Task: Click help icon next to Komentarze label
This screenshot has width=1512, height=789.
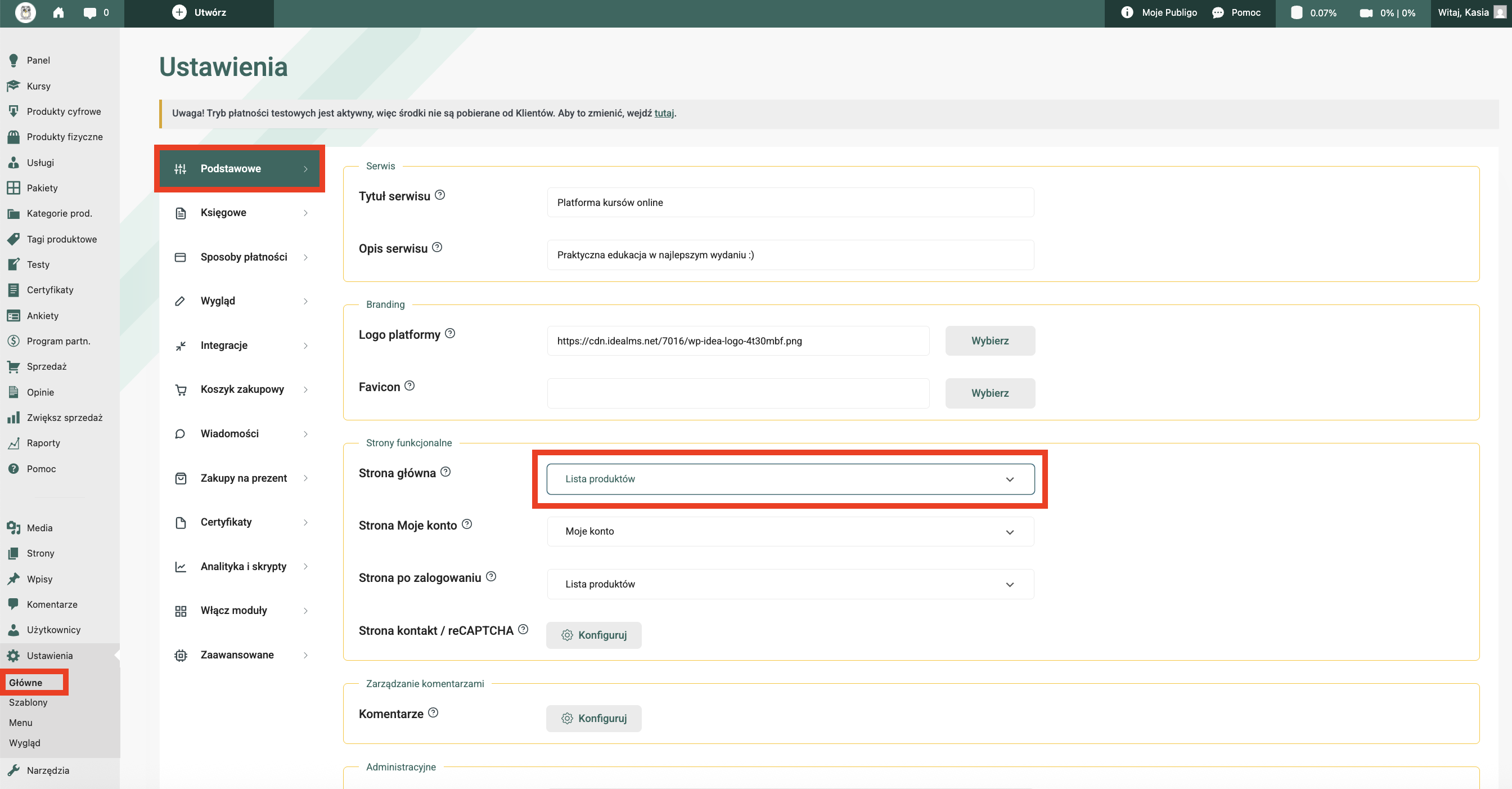Action: pyautogui.click(x=433, y=712)
